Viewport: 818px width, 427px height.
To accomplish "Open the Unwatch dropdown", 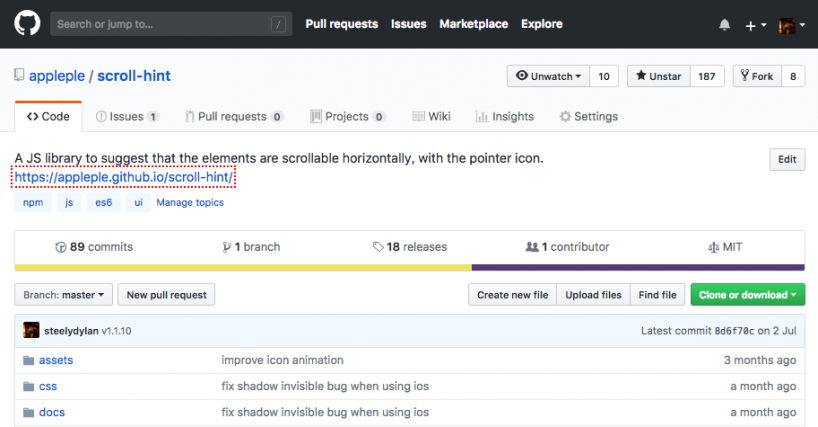I will (x=548, y=77).
